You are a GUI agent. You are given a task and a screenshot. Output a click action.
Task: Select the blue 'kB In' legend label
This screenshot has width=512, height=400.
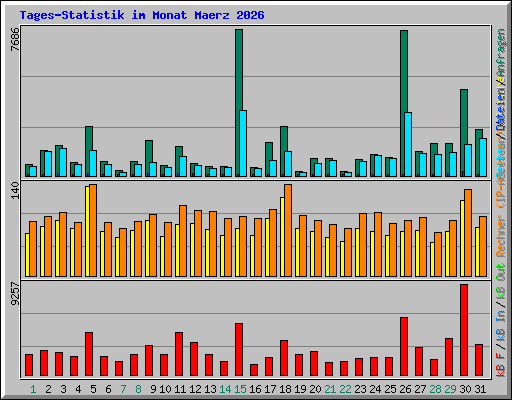(x=501, y=326)
